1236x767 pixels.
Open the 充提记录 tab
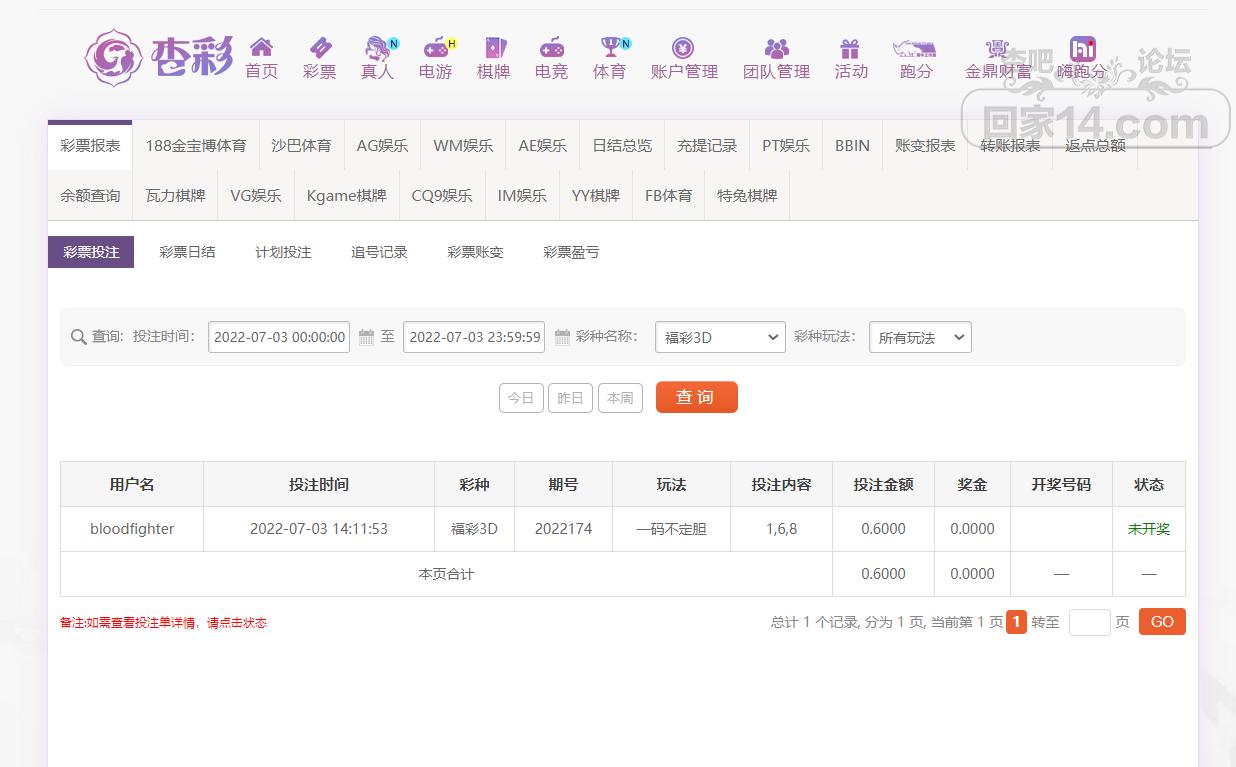tap(707, 145)
